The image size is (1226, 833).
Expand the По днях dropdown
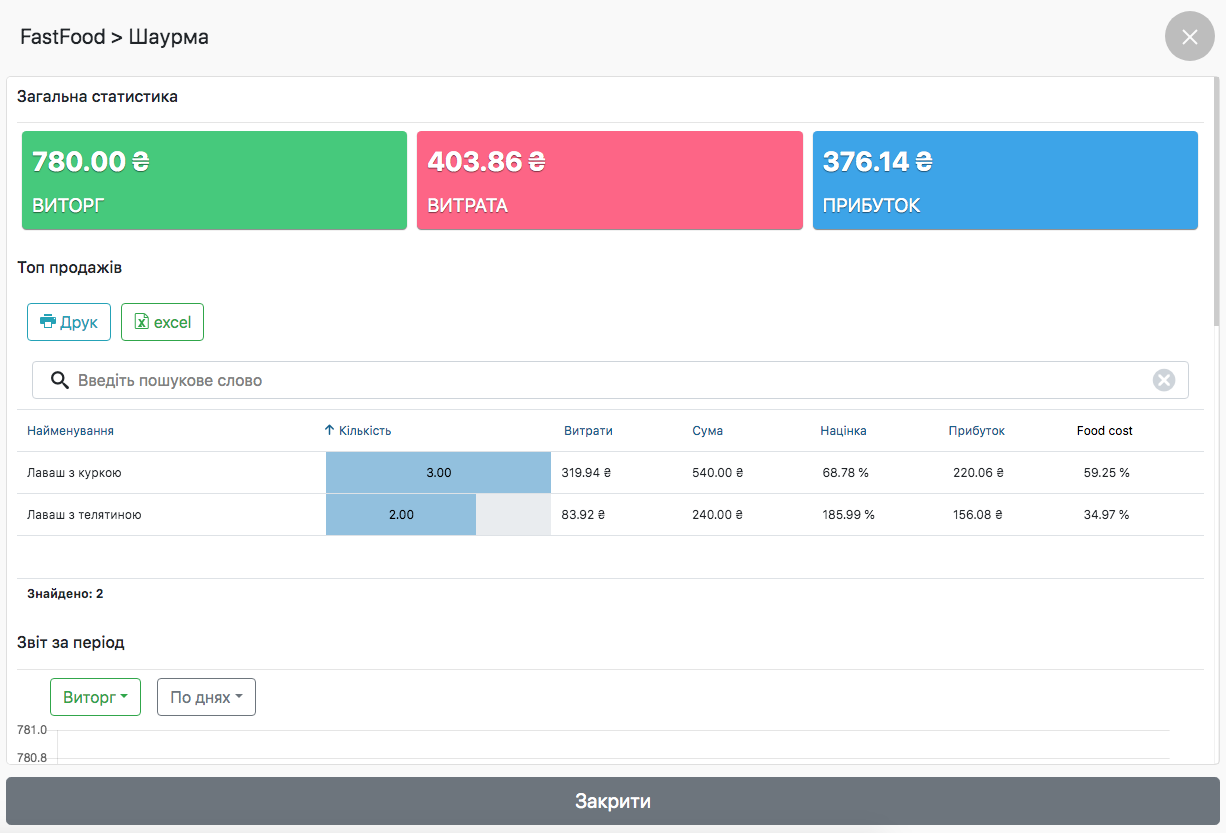click(206, 697)
